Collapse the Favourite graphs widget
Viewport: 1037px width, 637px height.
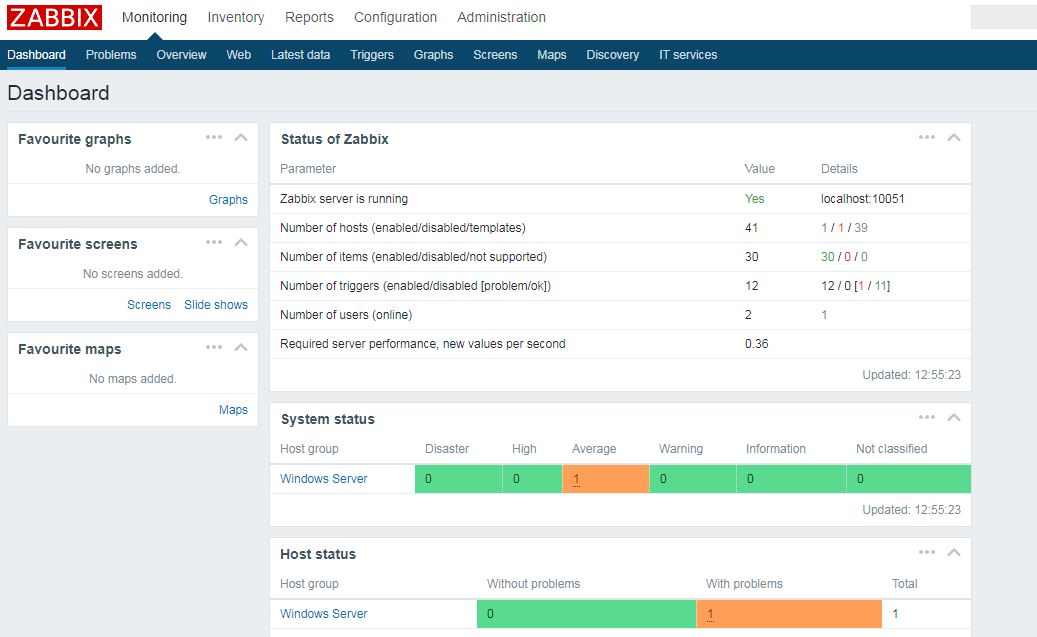(x=241, y=138)
